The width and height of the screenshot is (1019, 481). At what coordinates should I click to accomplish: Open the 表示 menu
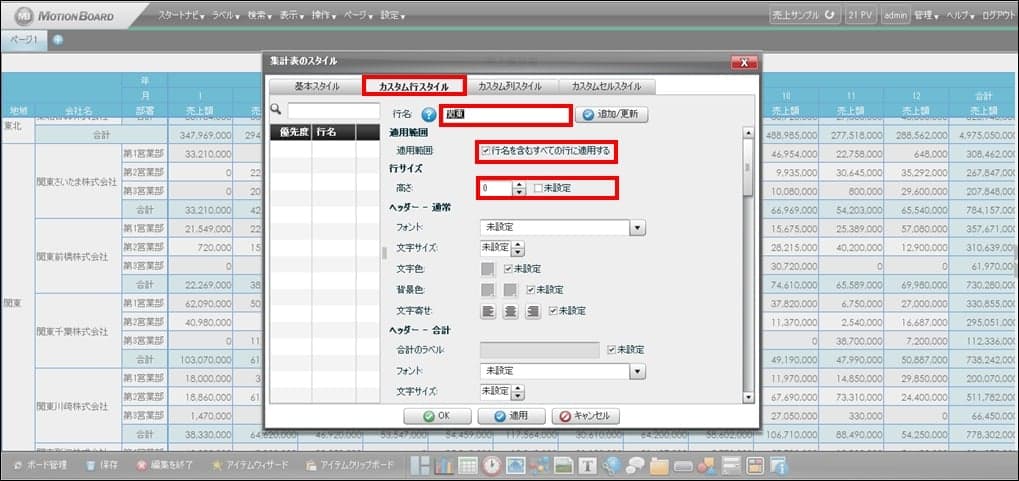(292, 15)
